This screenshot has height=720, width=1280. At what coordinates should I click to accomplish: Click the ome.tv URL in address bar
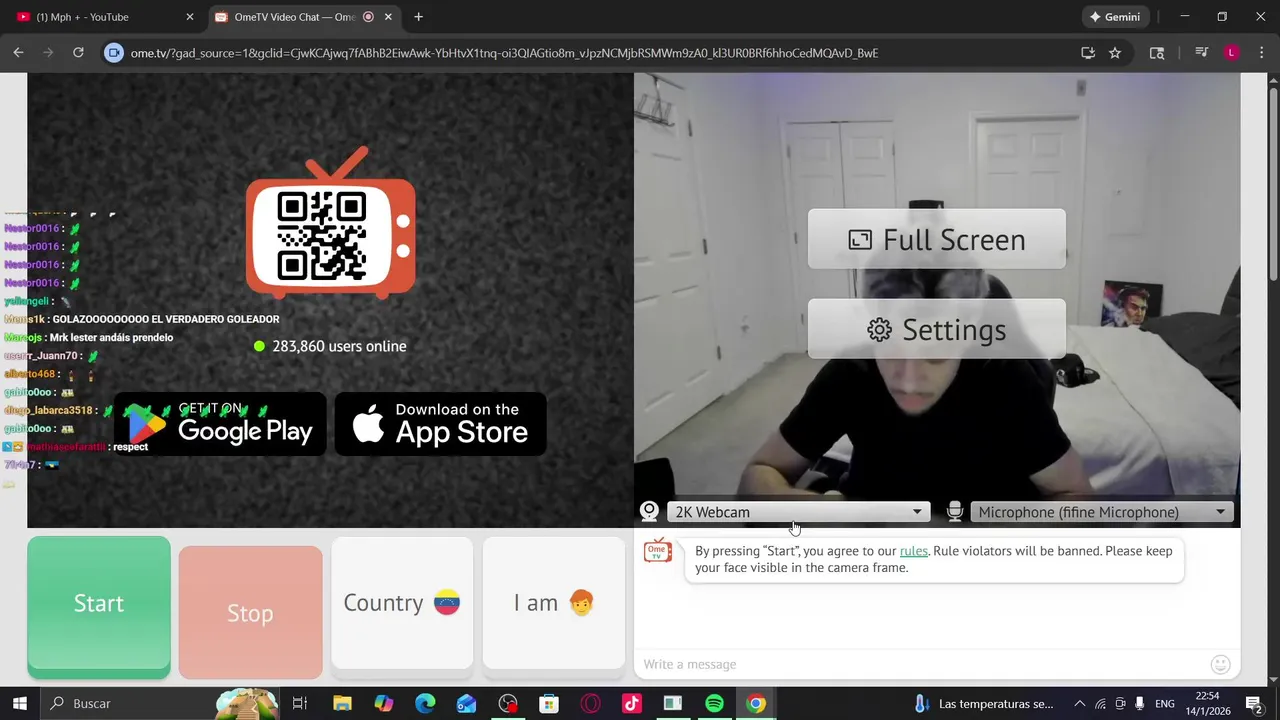[504, 53]
